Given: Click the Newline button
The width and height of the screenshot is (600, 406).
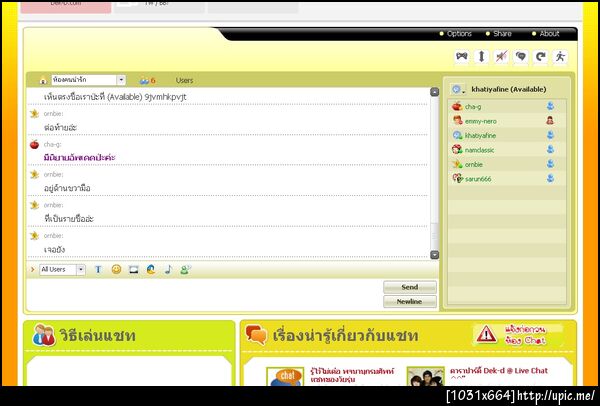Looking at the screenshot, I should pyautogui.click(x=410, y=302).
